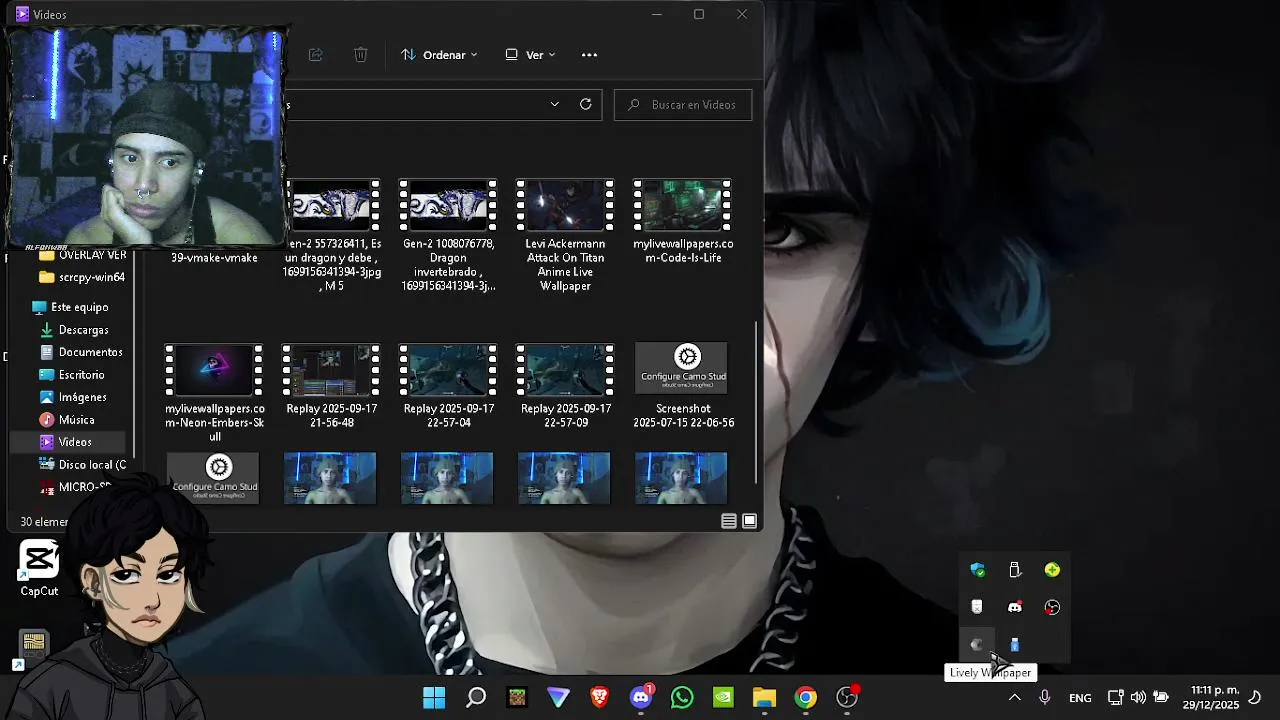Open Google Chrome from the taskbar
Image resolution: width=1280 pixels, height=720 pixels.
pyautogui.click(x=806, y=698)
